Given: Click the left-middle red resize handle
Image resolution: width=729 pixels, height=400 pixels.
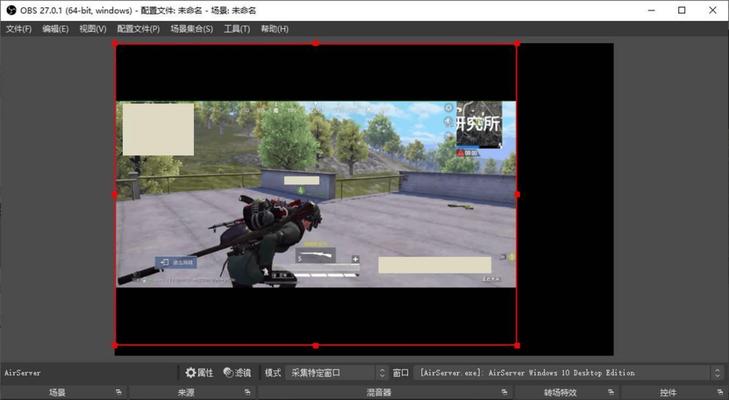Looking at the screenshot, I should [x=115, y=194].
